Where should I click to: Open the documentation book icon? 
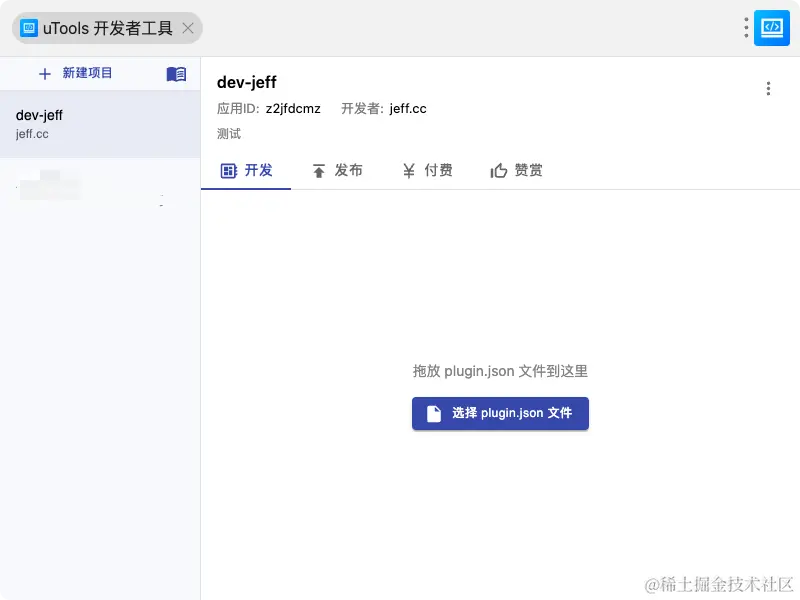pos(176,74)
